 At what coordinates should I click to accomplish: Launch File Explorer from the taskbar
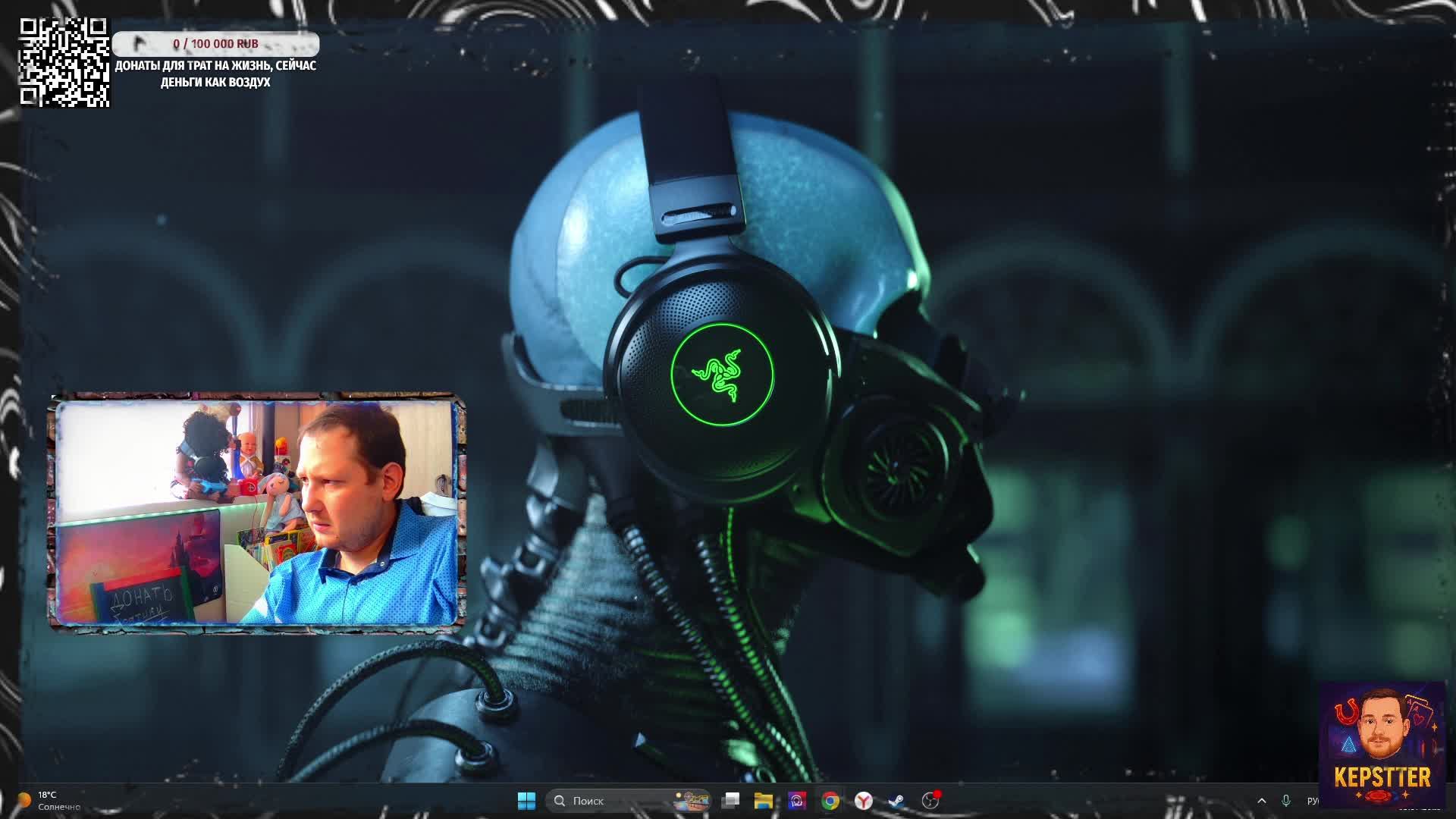[764, 801]
